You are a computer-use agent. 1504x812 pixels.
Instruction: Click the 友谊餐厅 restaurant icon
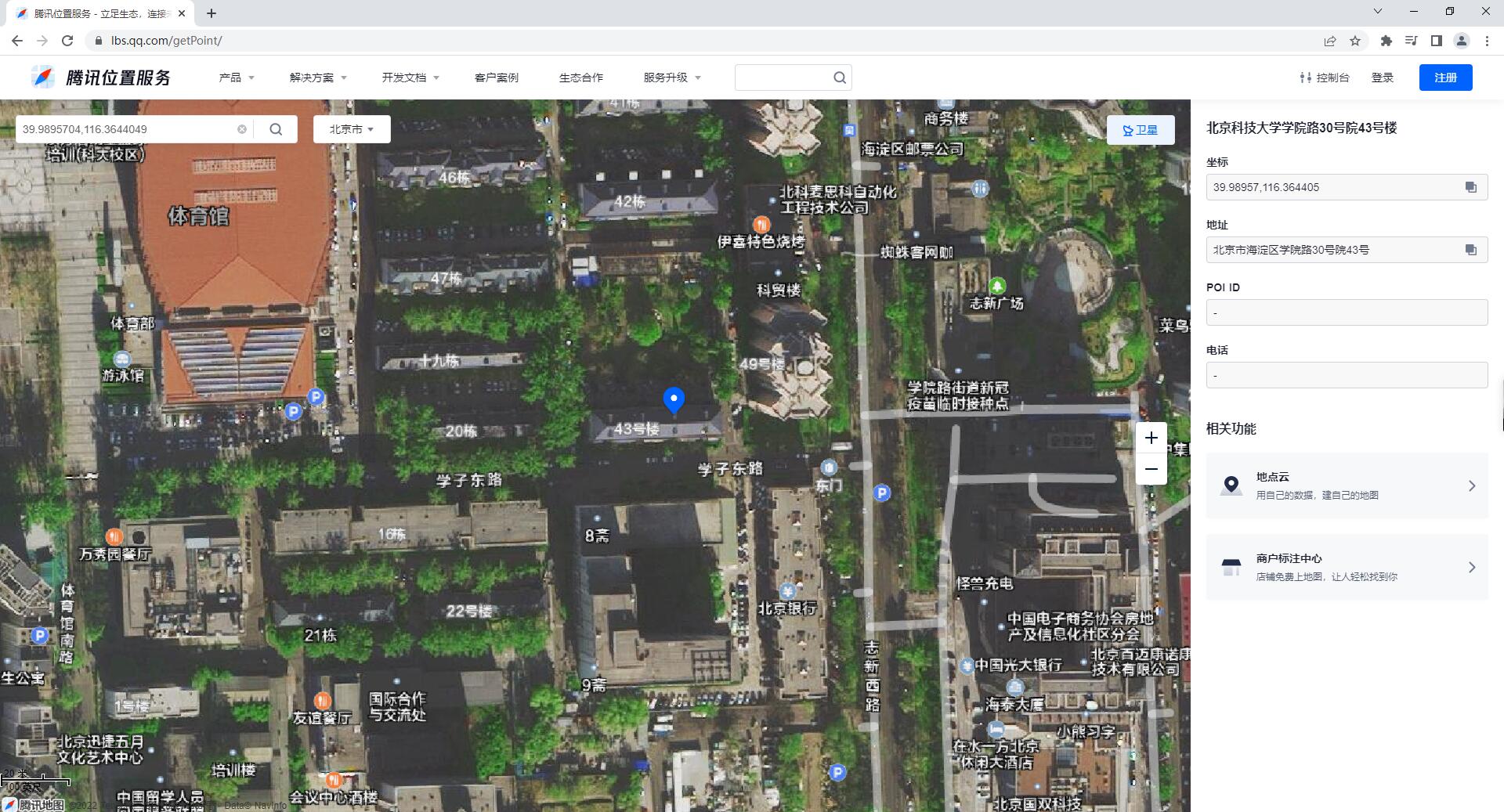point(322,700)
